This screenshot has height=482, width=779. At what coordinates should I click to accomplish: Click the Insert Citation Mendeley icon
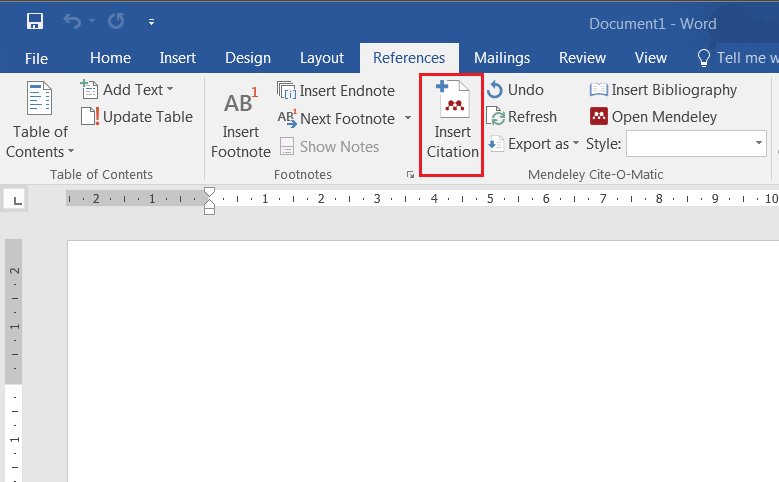452,103
